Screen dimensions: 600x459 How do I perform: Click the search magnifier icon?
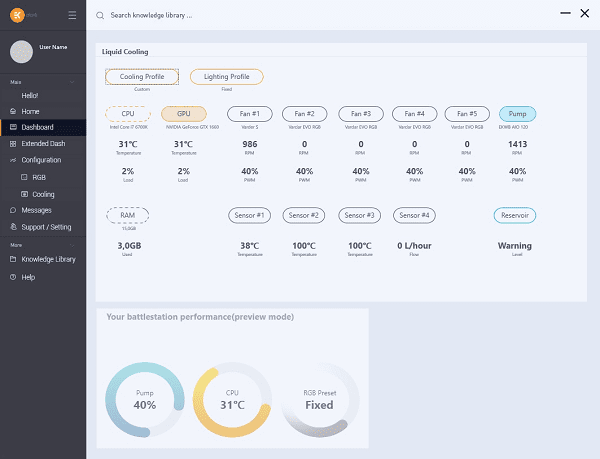[100, 16]
